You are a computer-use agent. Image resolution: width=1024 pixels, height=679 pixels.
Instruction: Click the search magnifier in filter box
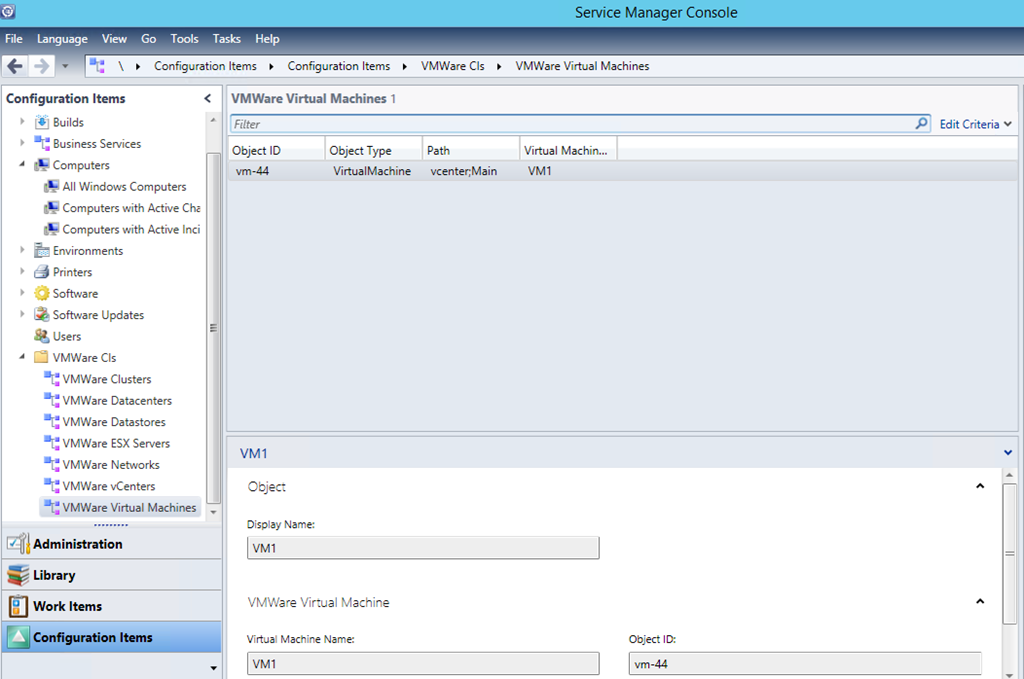[921, 124]
